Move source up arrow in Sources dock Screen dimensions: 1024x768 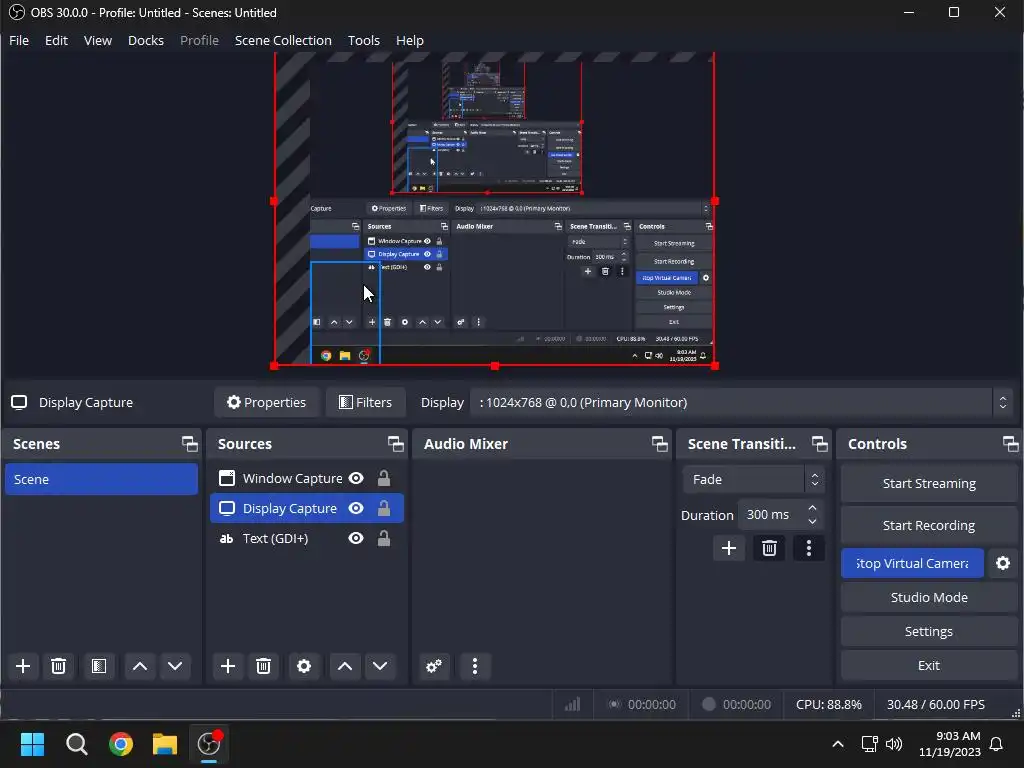[345, 666]
